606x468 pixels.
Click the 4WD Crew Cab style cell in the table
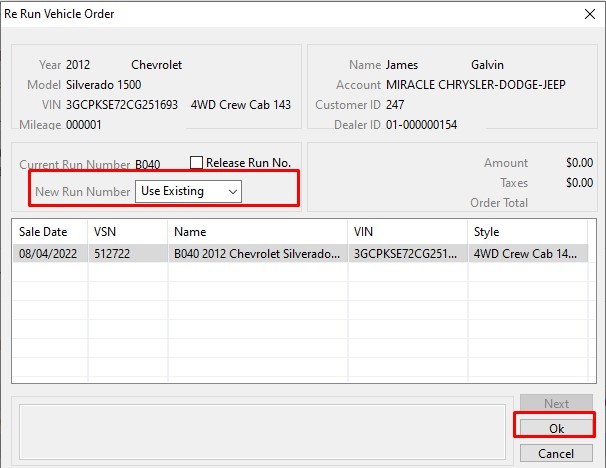[527, 254]
